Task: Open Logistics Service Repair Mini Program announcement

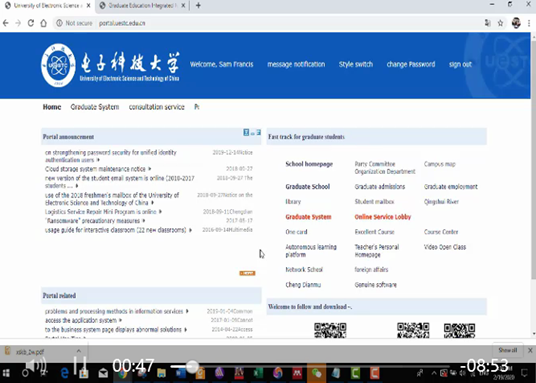Action: [x=101, y=212]
